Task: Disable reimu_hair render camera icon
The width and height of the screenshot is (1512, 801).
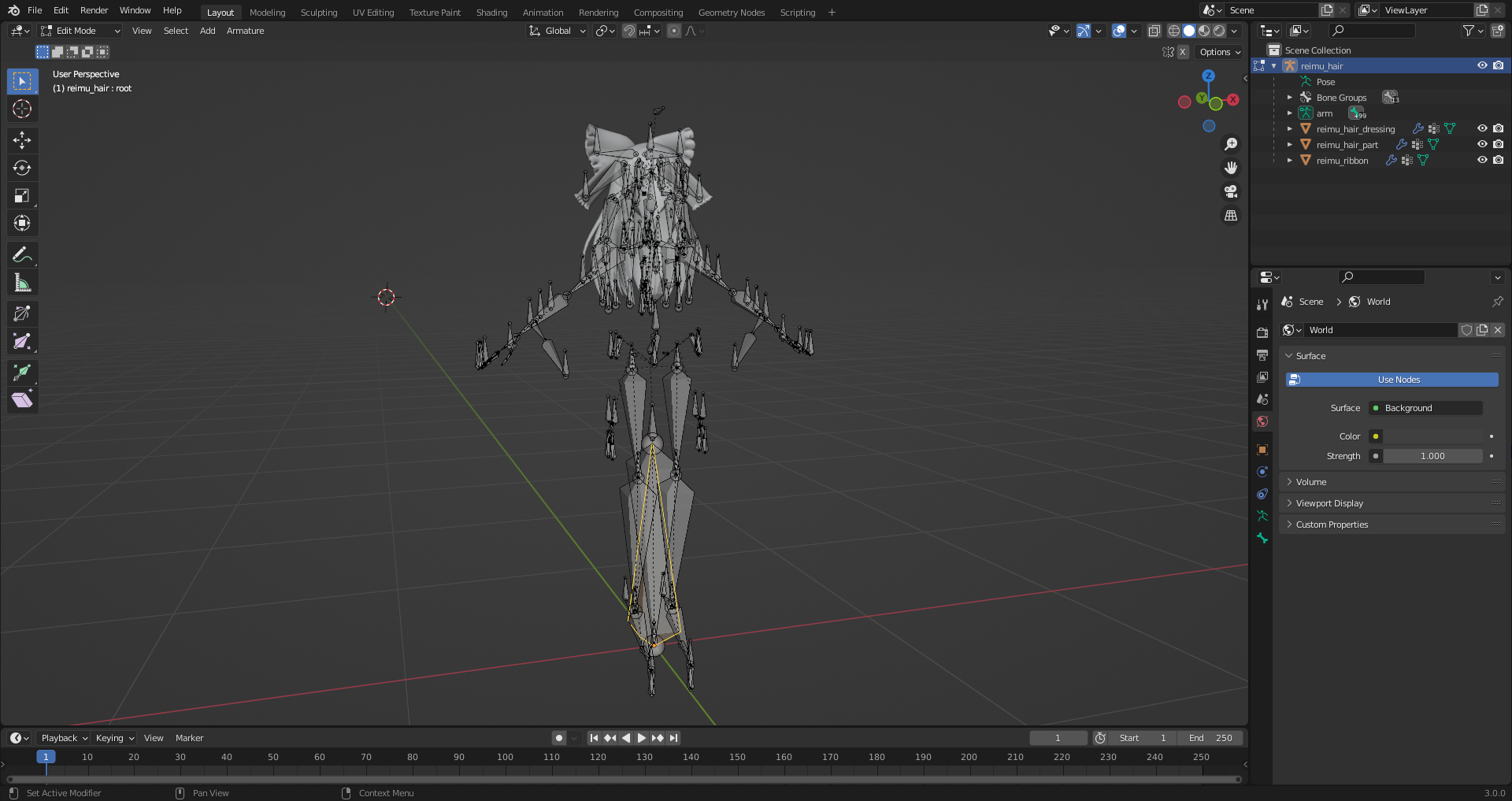Action: tap(1498, 65)
